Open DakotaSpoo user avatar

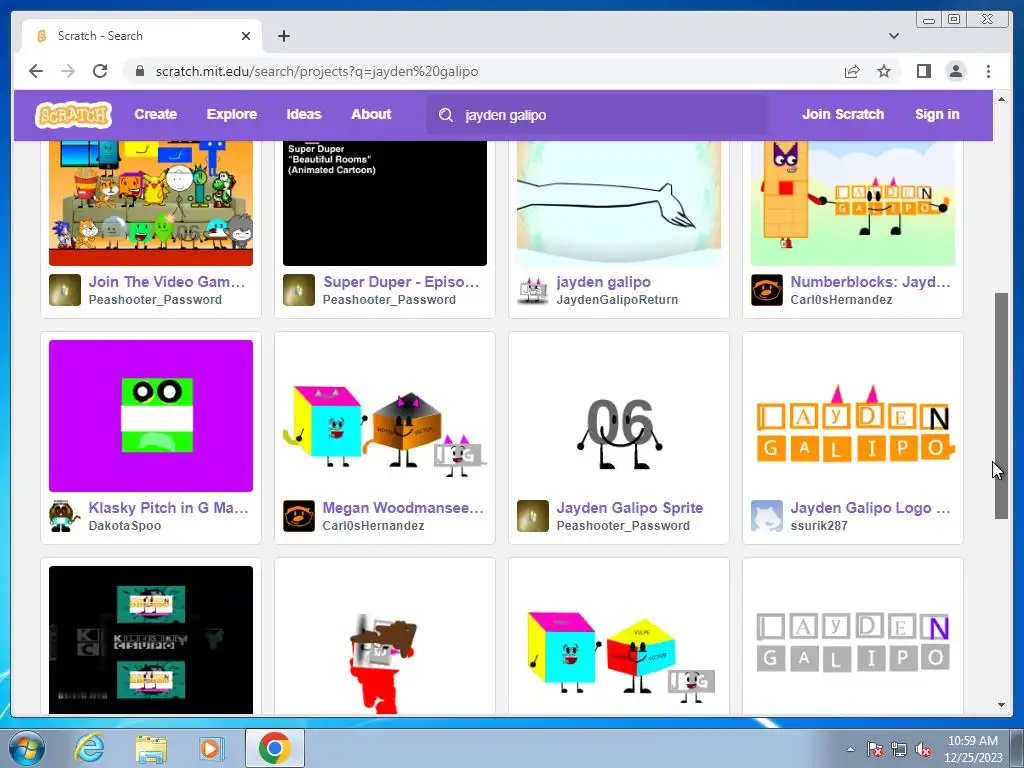(x=65, y=516)
